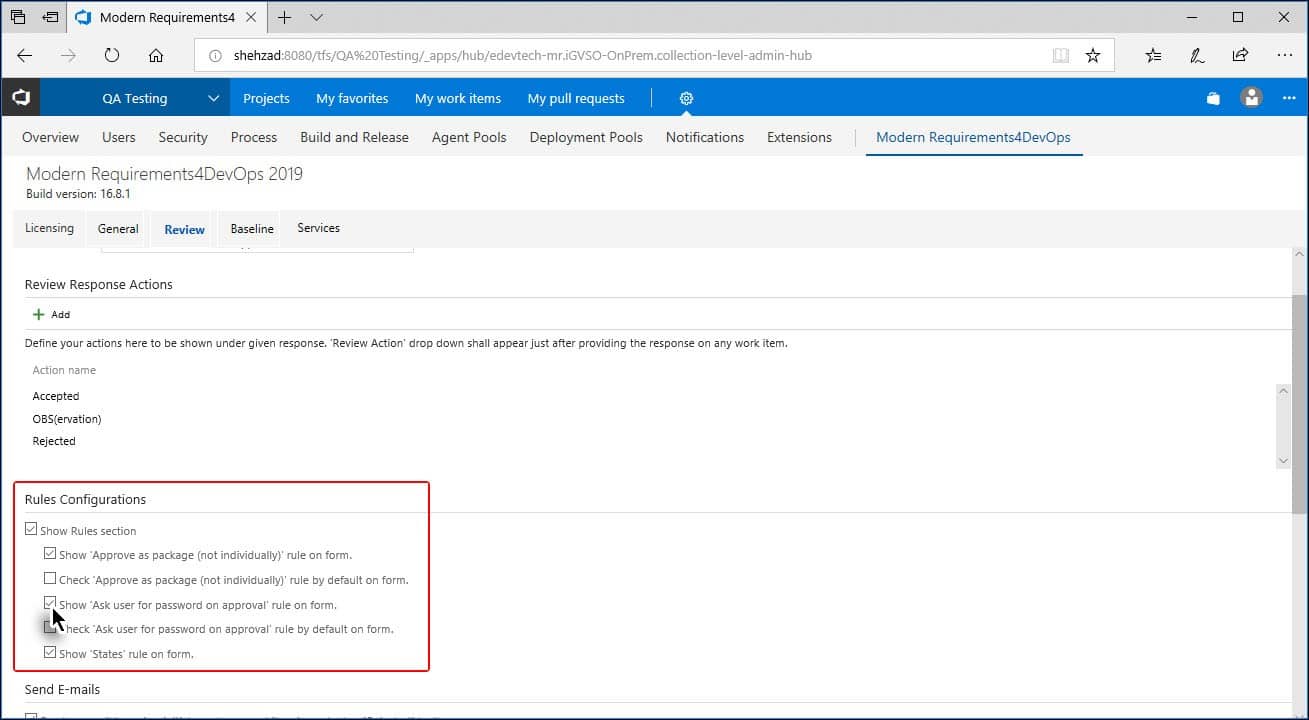Click set these tabs aside icon

pos(50,17)
